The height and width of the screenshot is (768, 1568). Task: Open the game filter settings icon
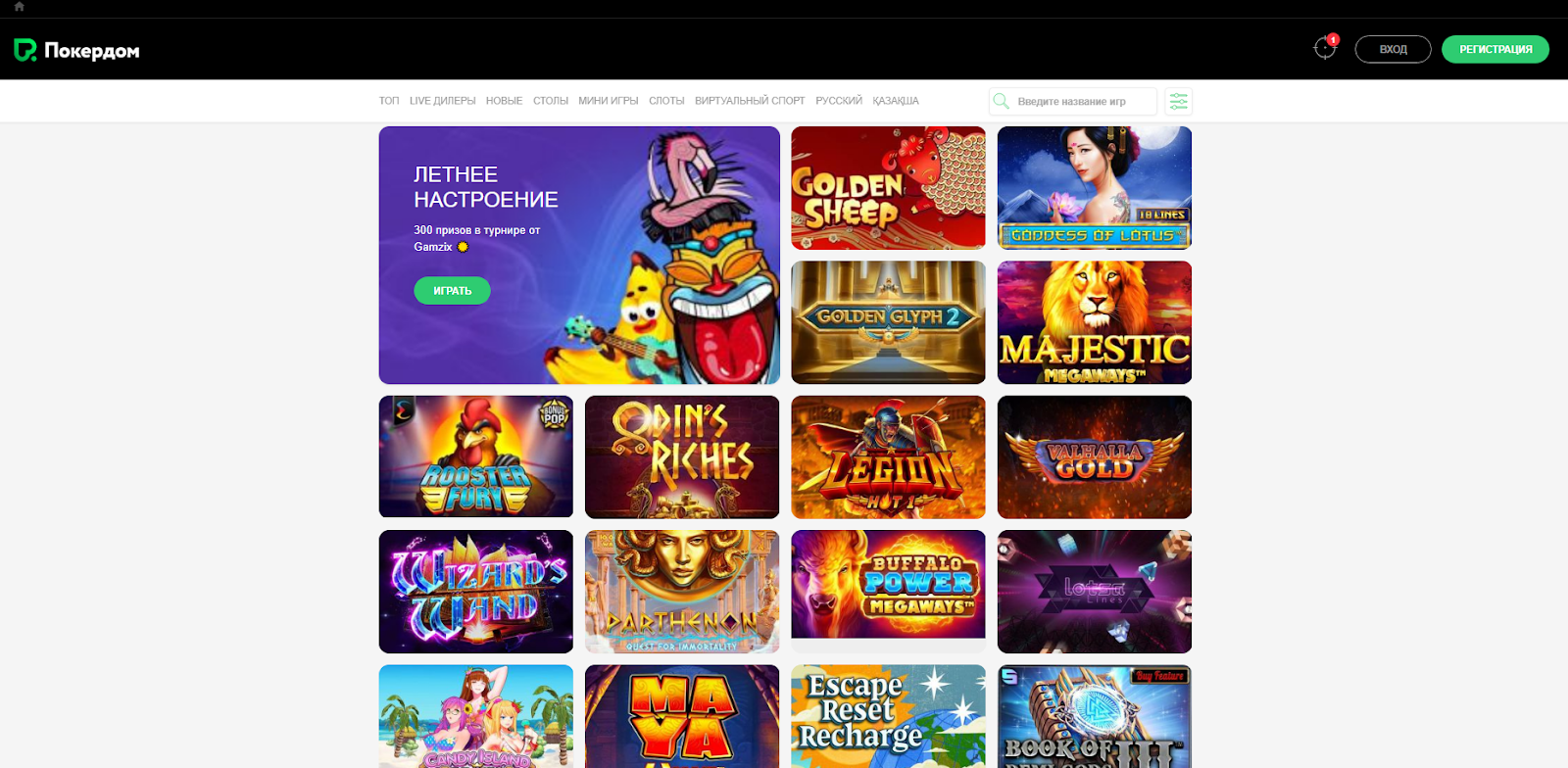[x=1178, y=101]
